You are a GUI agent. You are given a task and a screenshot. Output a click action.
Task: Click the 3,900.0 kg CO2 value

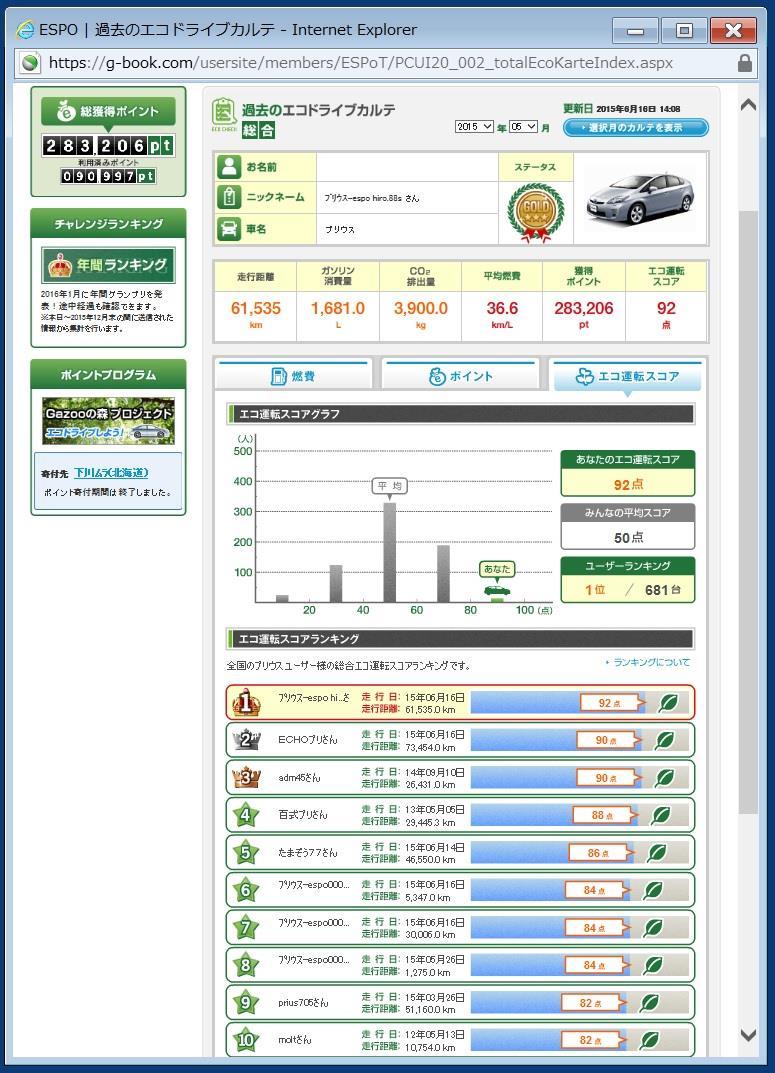(x=421, y=309)
